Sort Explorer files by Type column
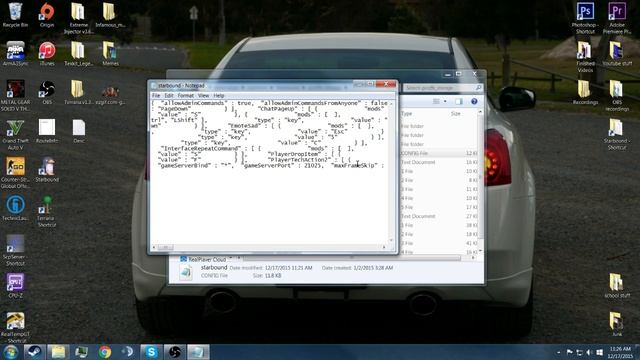640x360 pixels. [x=407, y=113]
